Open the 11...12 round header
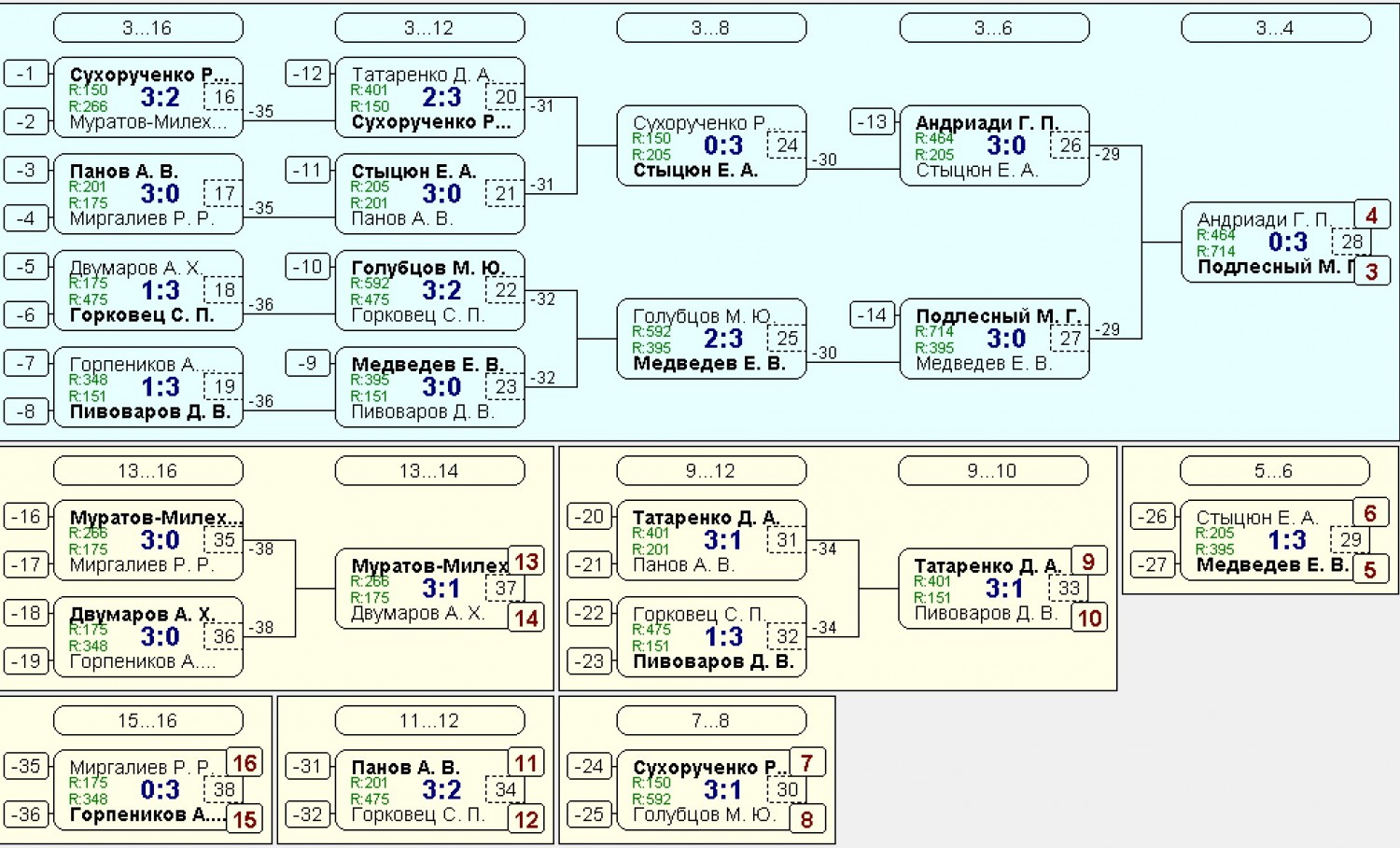 [429, 721]
